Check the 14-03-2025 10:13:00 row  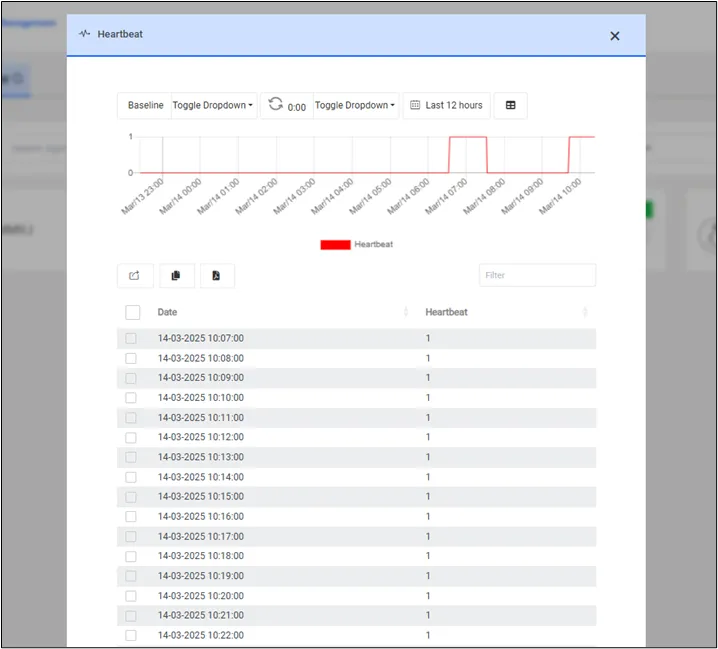click(131, 457)
